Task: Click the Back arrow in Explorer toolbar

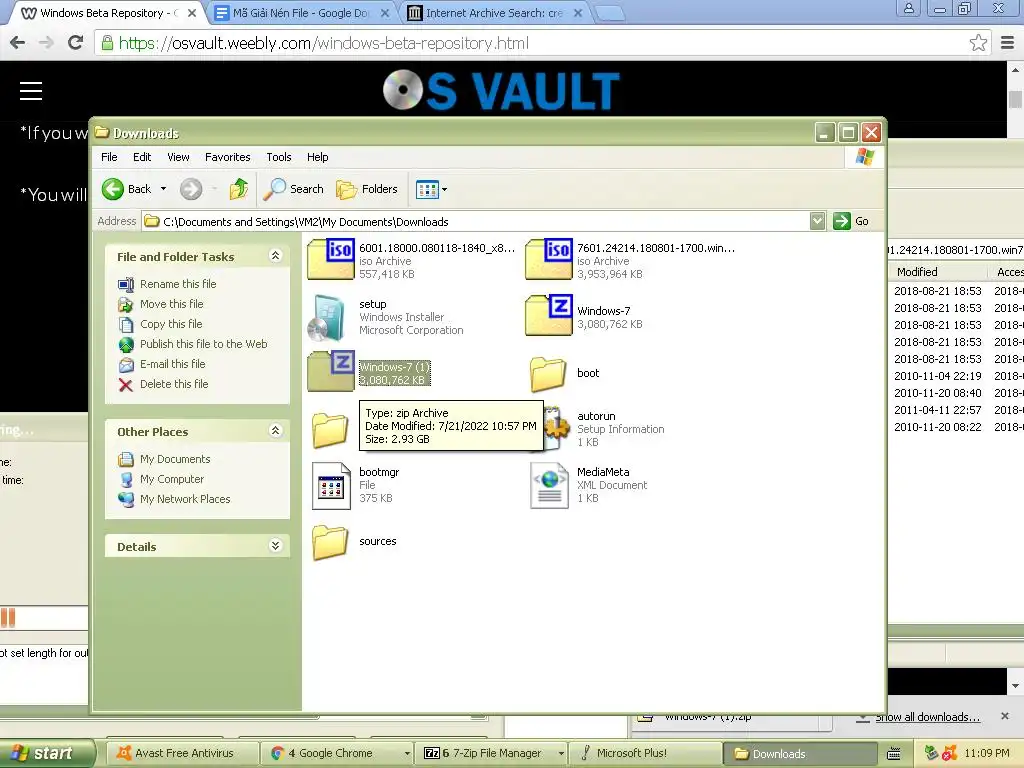Action: click(113, 189)
